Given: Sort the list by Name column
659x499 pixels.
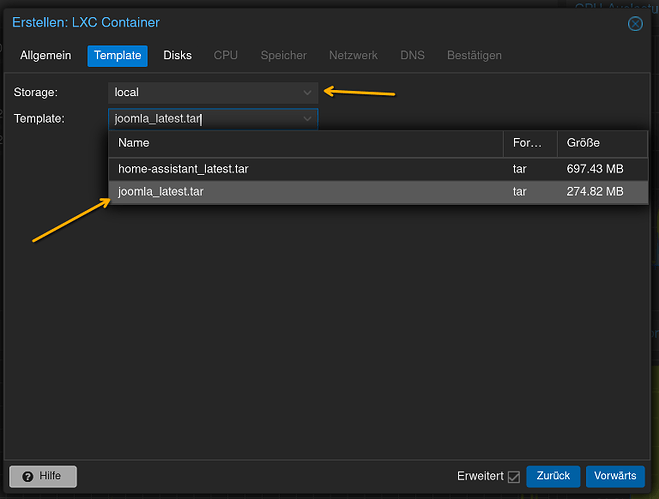Looking at the screenshot, I should pos(306,143).
